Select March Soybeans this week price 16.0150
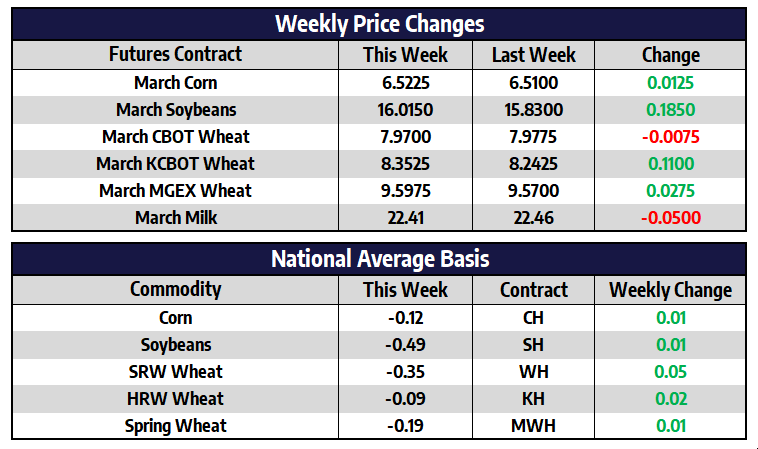This screenshot has height=449, width=758. [405, 109]
